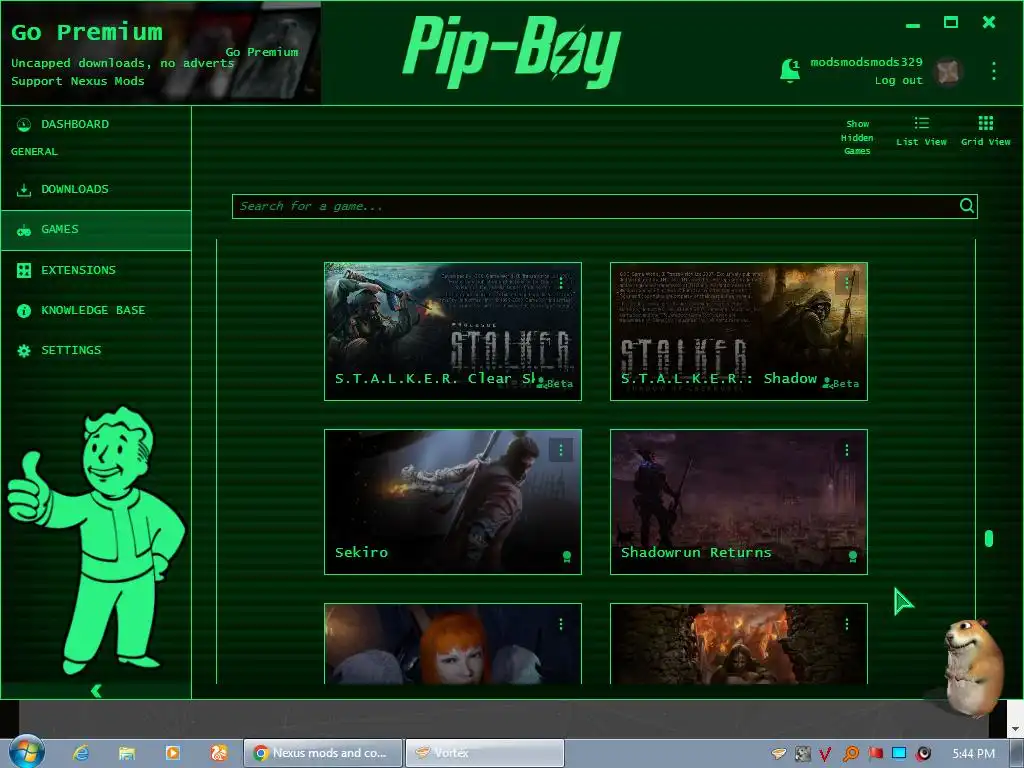Image resolution: width=1024 pixels, height=768 pixels.
Task: Click the Extensions puzzle icon
Action: [24, 270]
